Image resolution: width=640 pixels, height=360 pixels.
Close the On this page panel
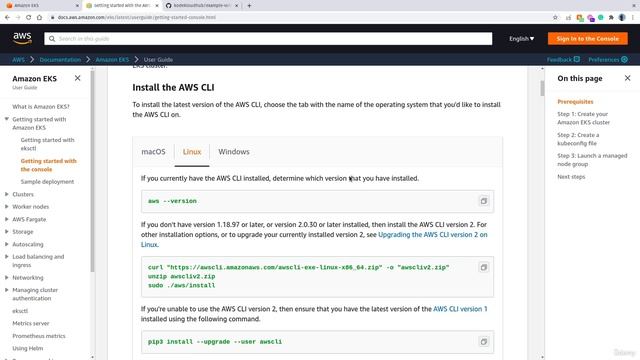627,78
